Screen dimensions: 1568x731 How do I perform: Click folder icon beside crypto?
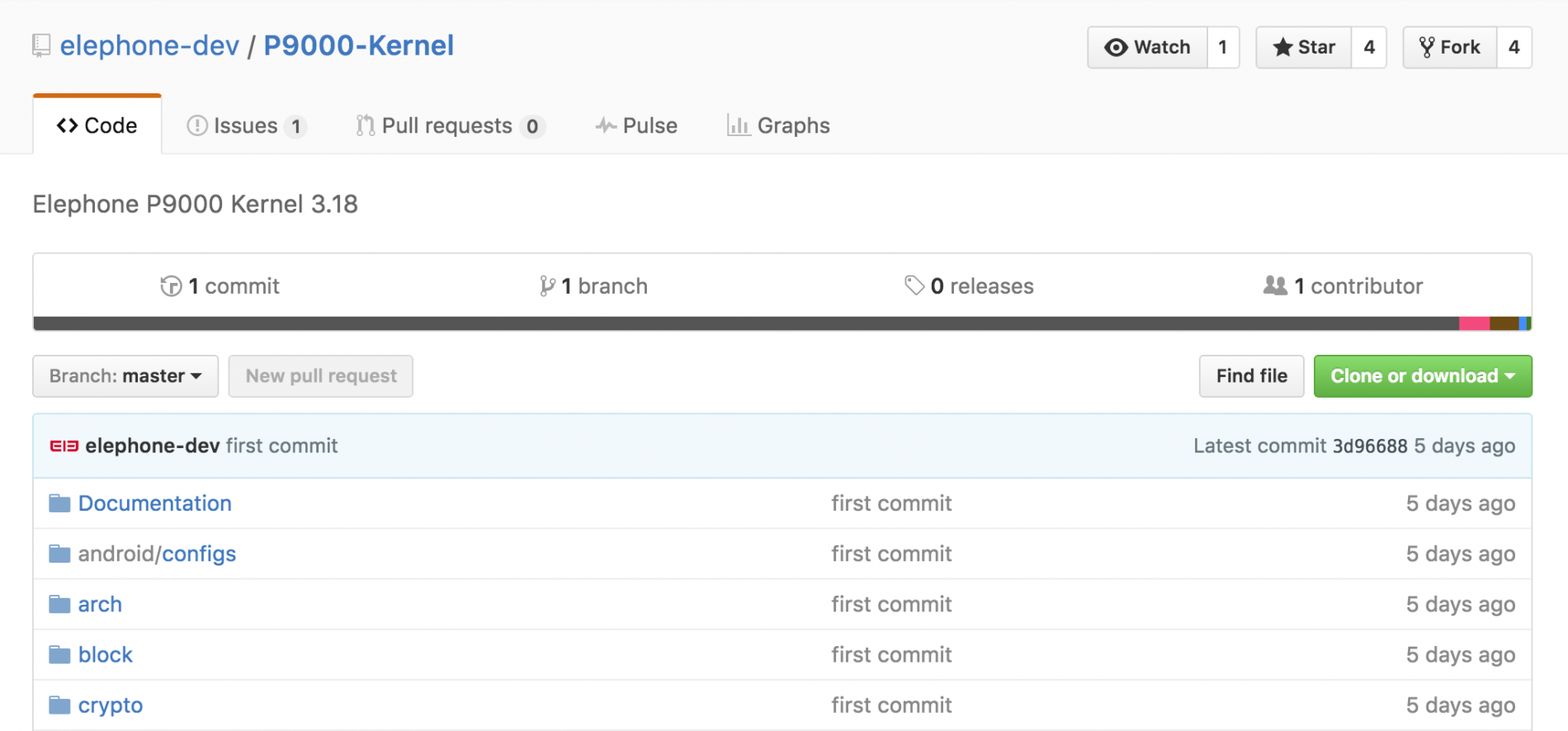[59, 705]
